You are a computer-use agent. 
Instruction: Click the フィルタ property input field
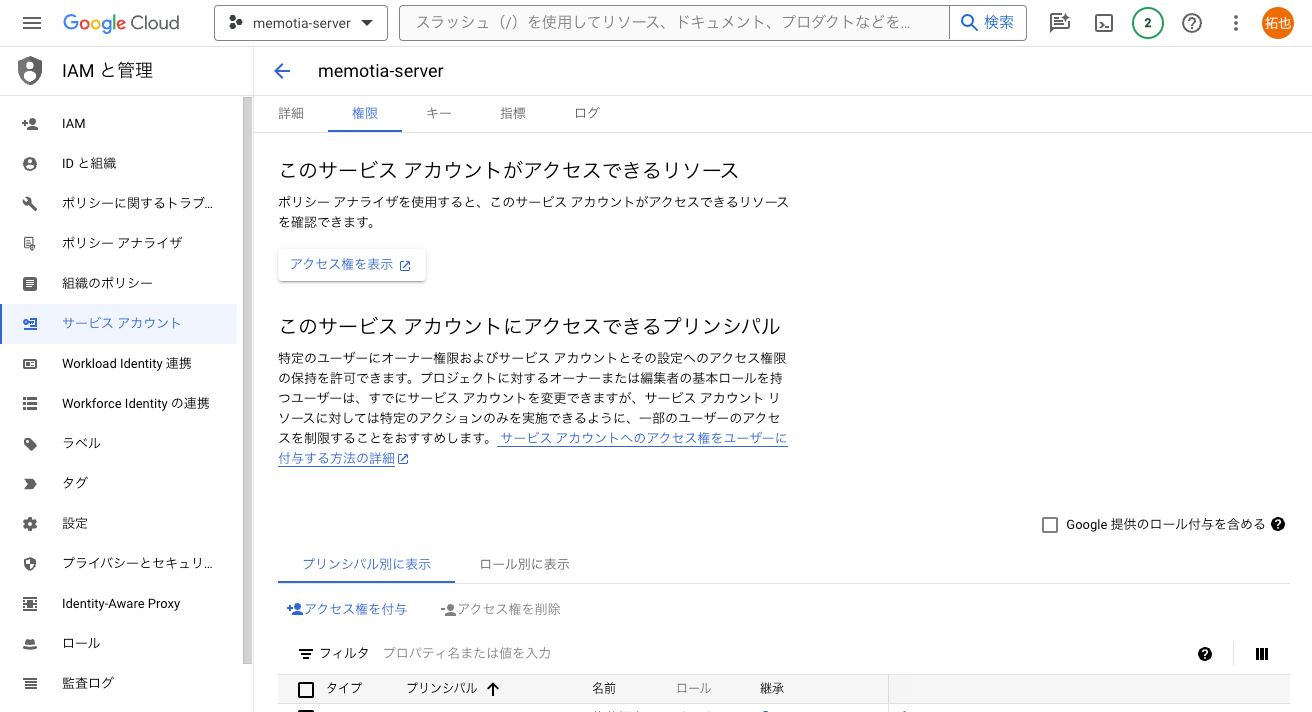point(780,653)
